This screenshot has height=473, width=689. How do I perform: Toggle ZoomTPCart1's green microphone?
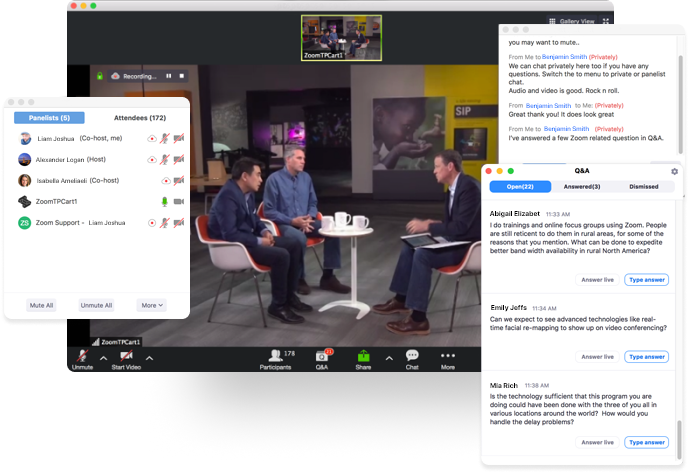[165, 201]
